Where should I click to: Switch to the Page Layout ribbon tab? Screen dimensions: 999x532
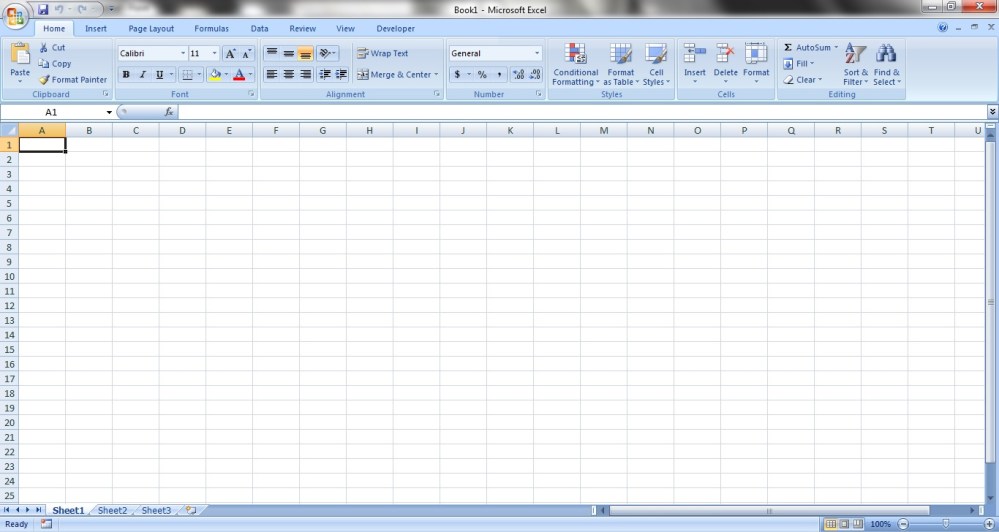(x=151, y=29)
